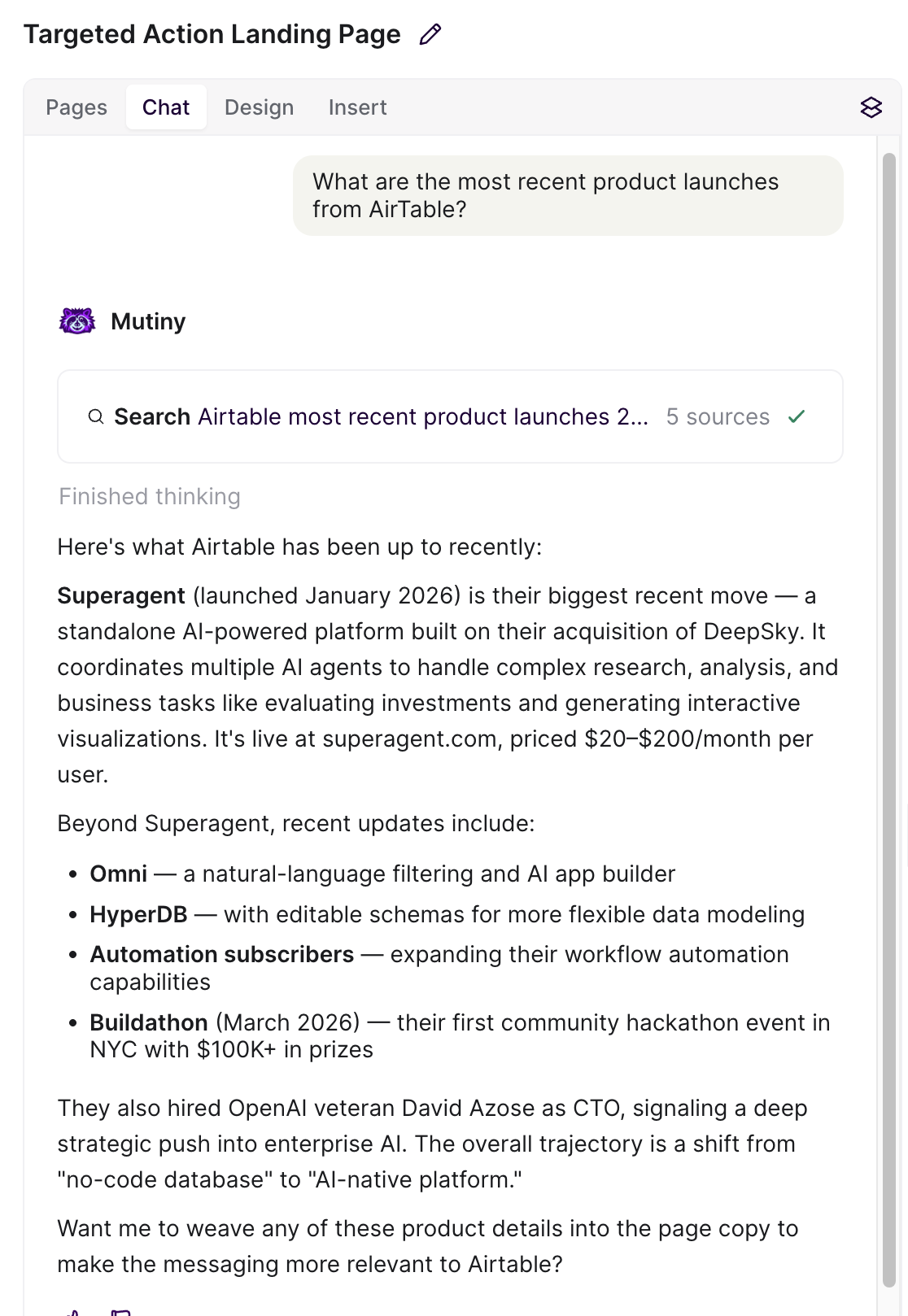
Task: Open the Design tab
Action: (259, 107)
